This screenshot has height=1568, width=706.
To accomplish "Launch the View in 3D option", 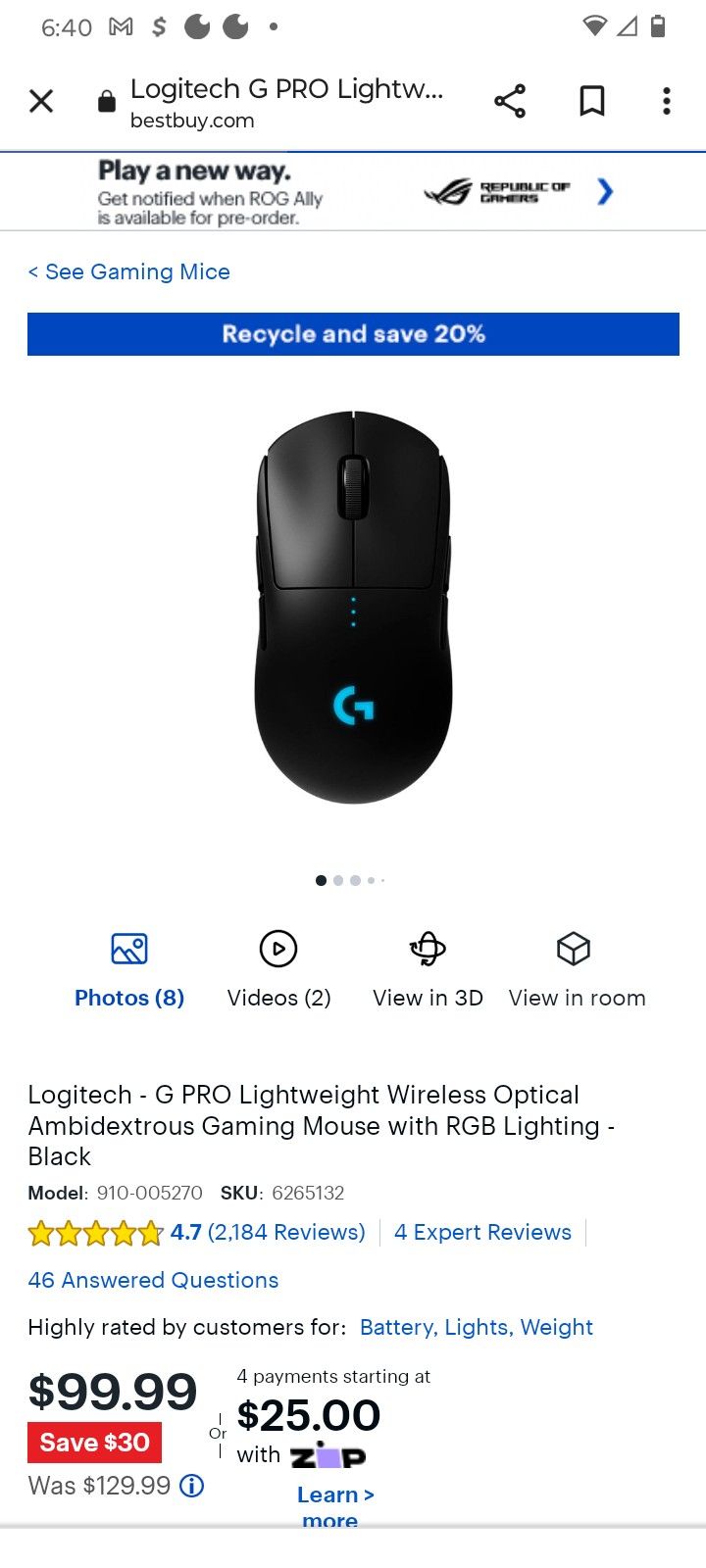I will (428, 949).
